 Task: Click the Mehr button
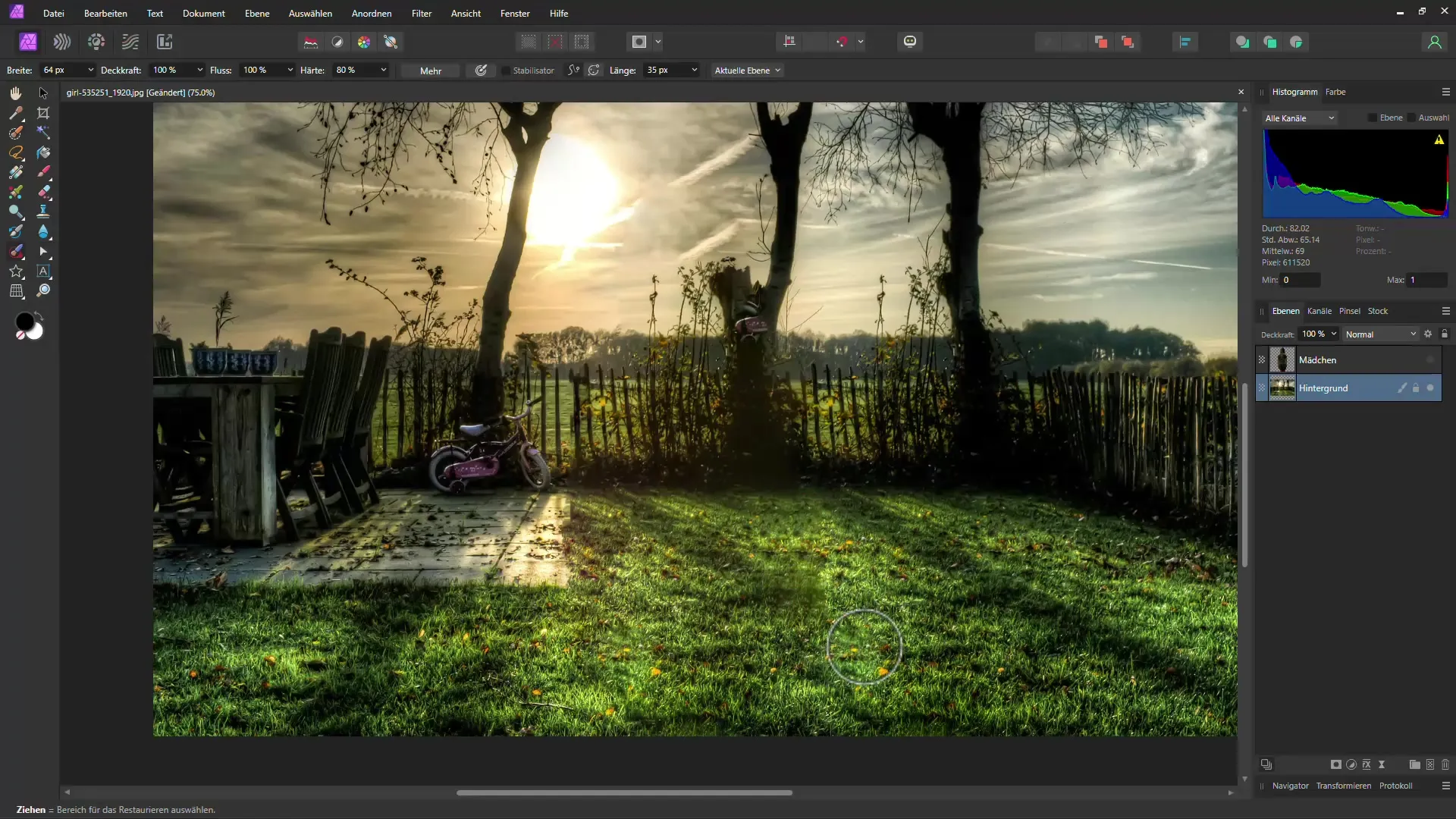[431, 71]
